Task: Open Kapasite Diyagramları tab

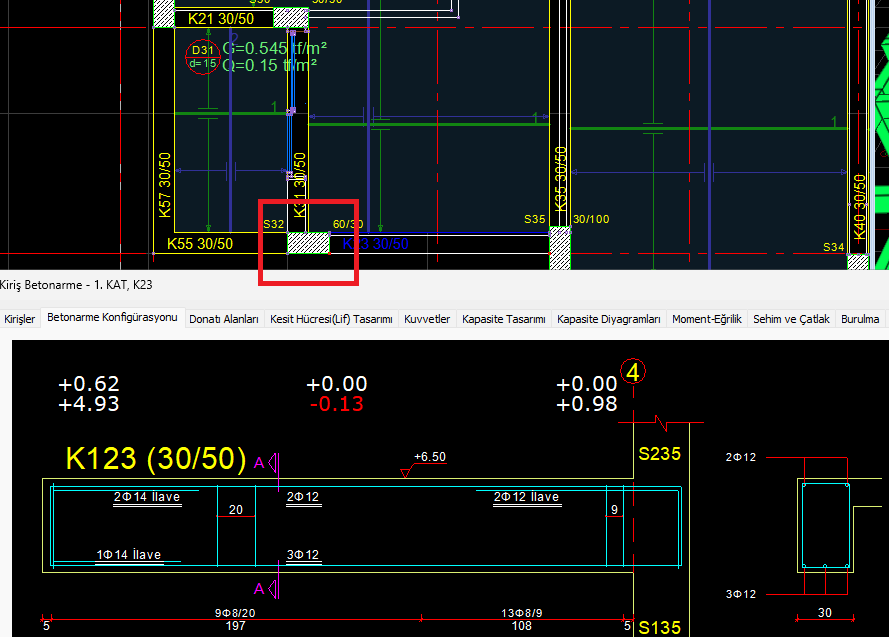Action: 609,319
